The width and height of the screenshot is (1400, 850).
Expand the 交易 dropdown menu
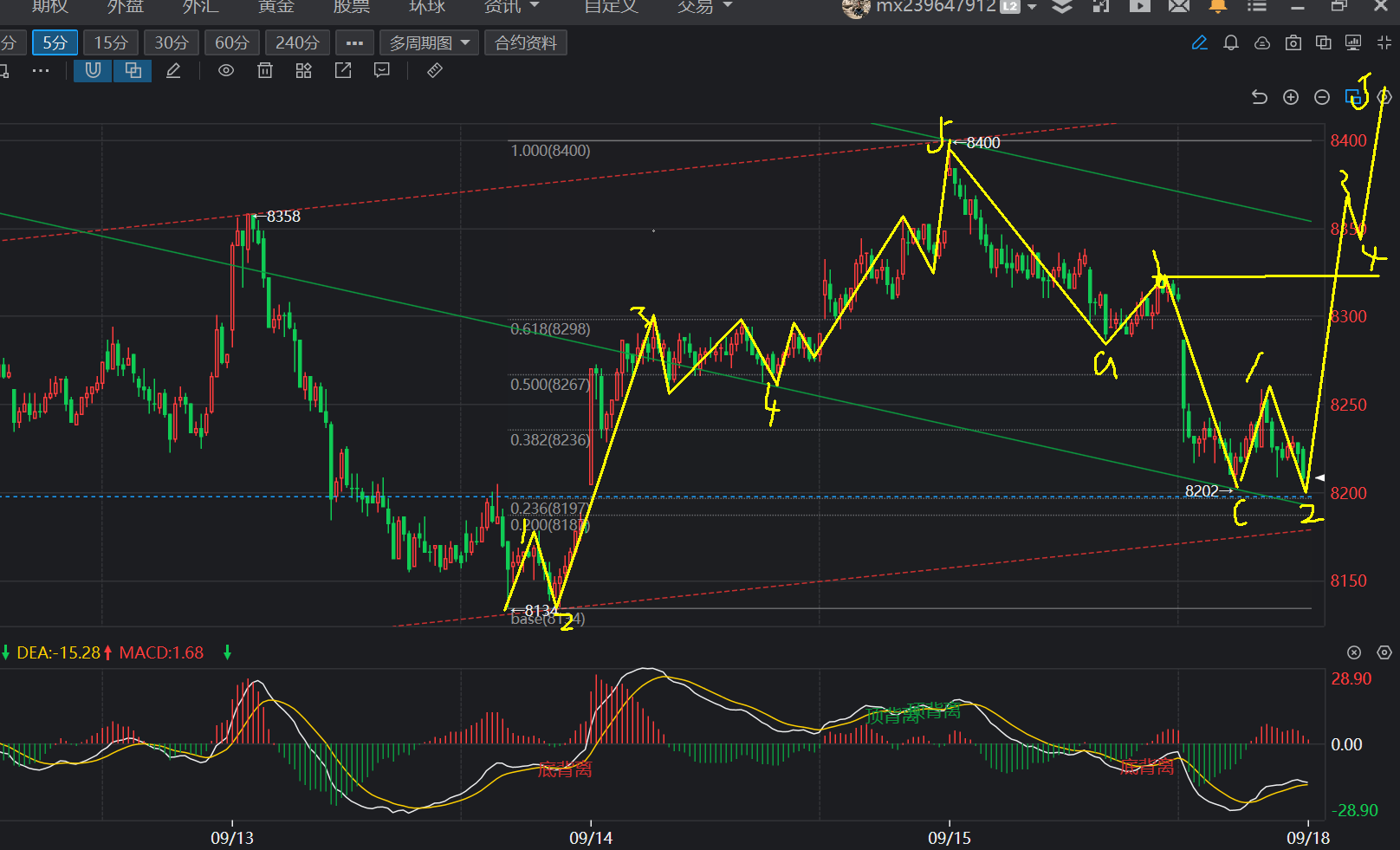(705, 7)
